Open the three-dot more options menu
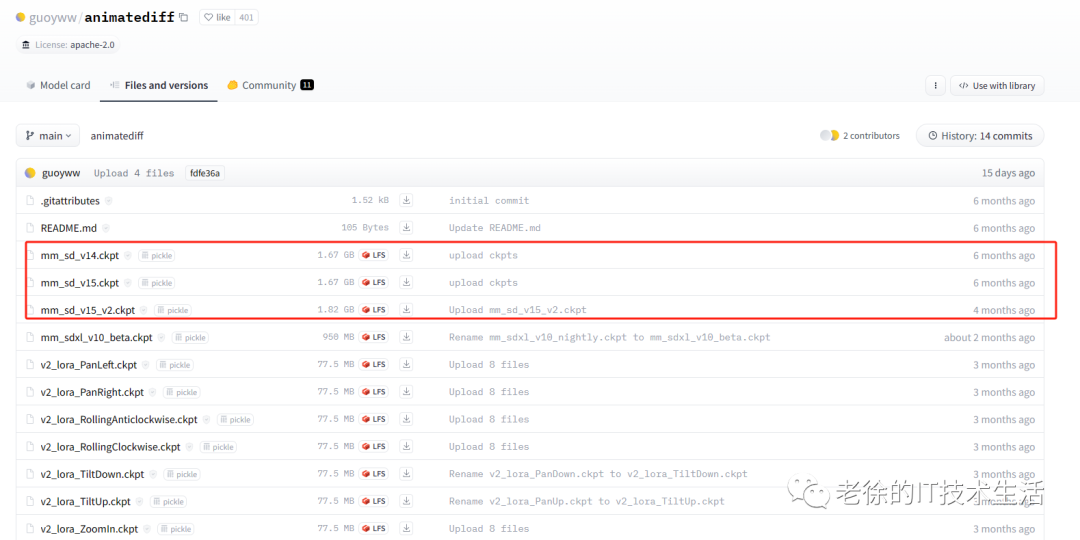Viewport: 1080px width, 540px height. 935,85
